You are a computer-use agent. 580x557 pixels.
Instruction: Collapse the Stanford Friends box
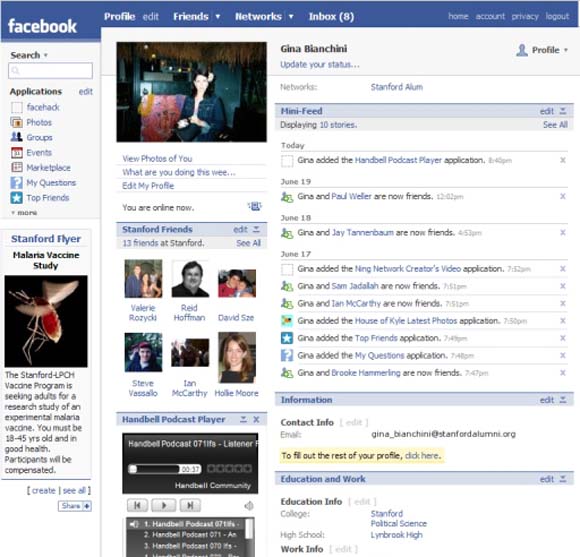[x=256, y=229]
